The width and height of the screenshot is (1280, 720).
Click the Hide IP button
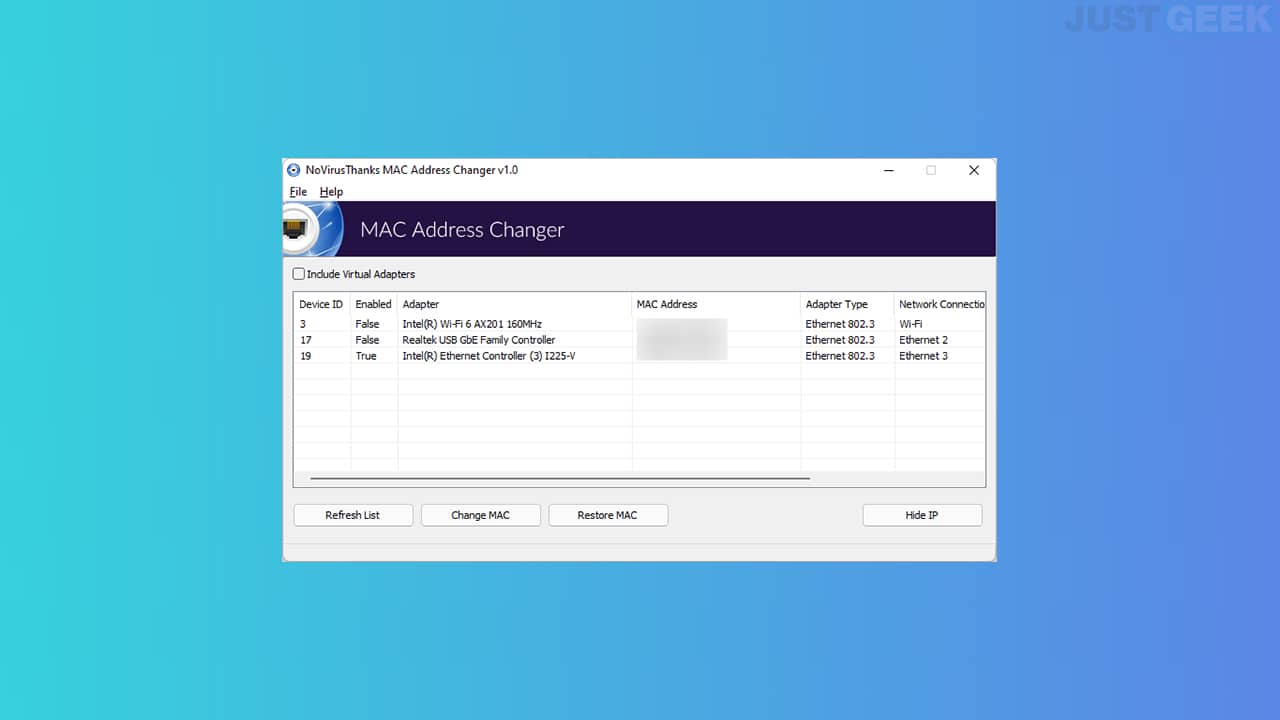(922, 515)
